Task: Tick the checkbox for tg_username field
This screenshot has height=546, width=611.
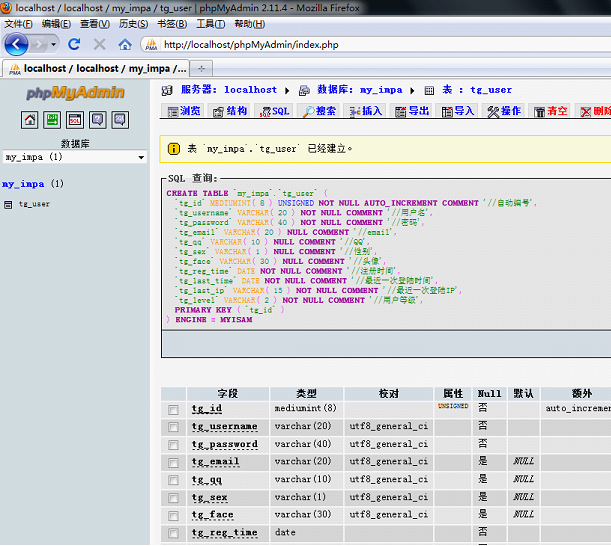Action: (173, 427)
